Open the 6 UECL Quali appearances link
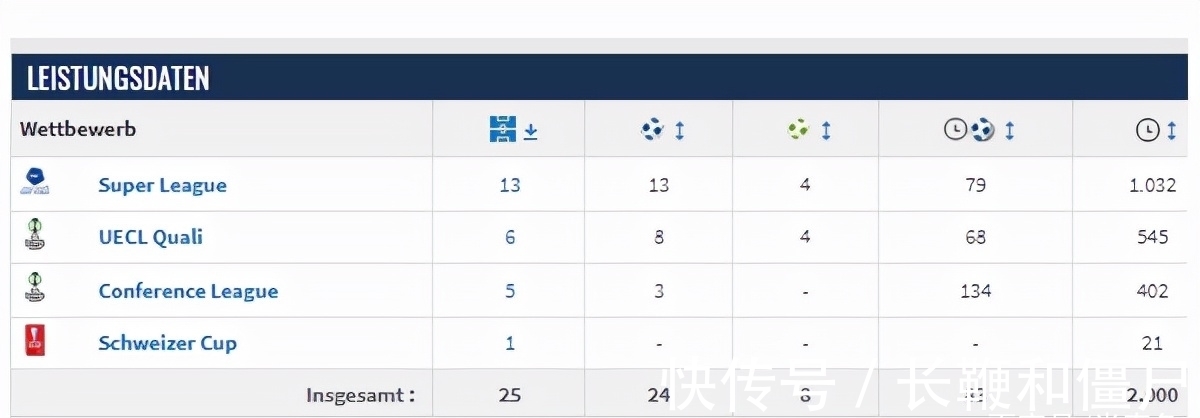 tap(510, 237)
